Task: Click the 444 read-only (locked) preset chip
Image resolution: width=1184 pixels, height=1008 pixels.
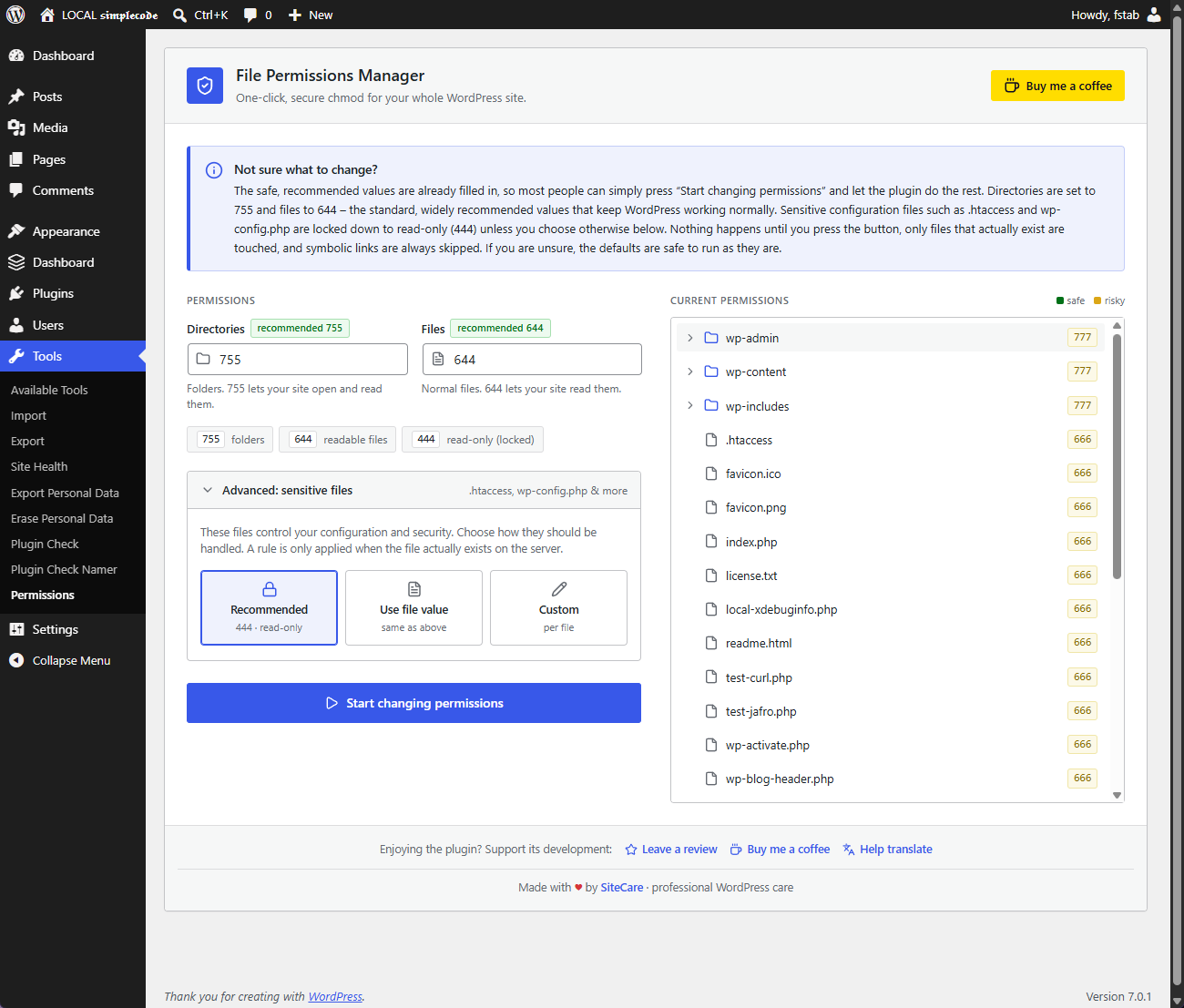Action: pos(473,440)
